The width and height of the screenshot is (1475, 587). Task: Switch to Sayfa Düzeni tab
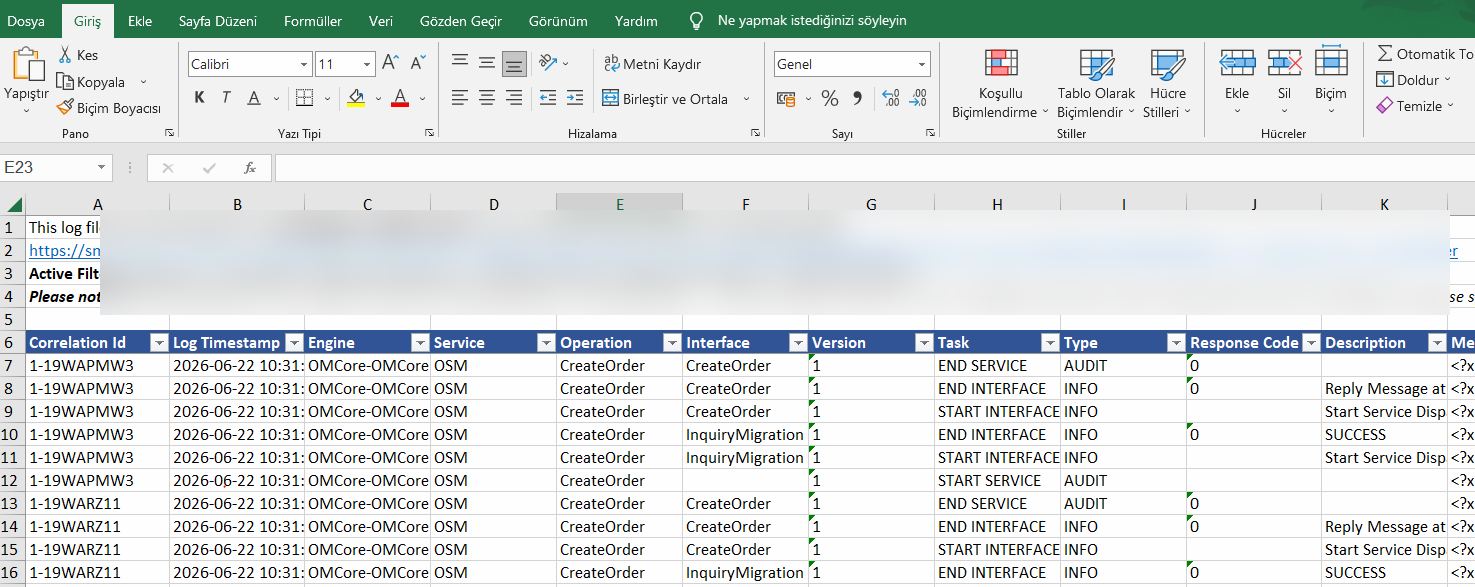(x=218, y=20)
